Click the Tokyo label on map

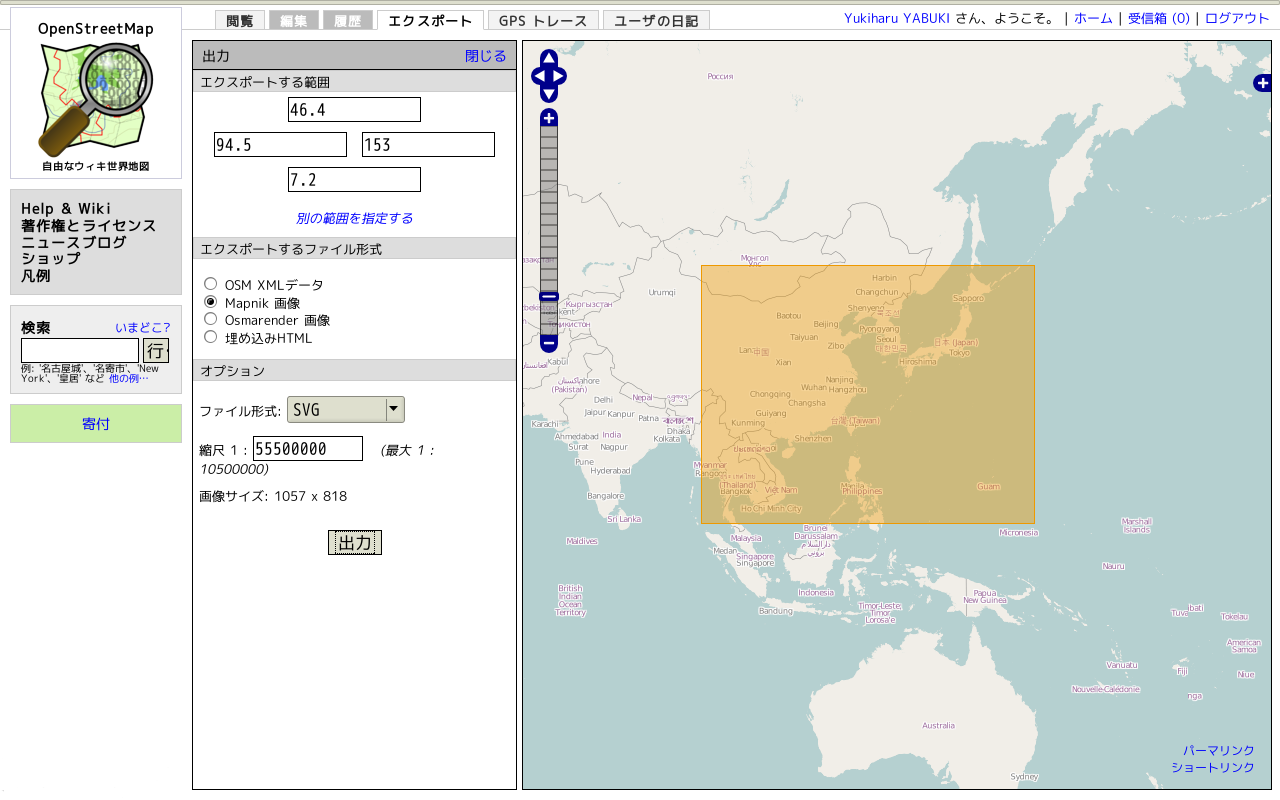click(960, 352)
